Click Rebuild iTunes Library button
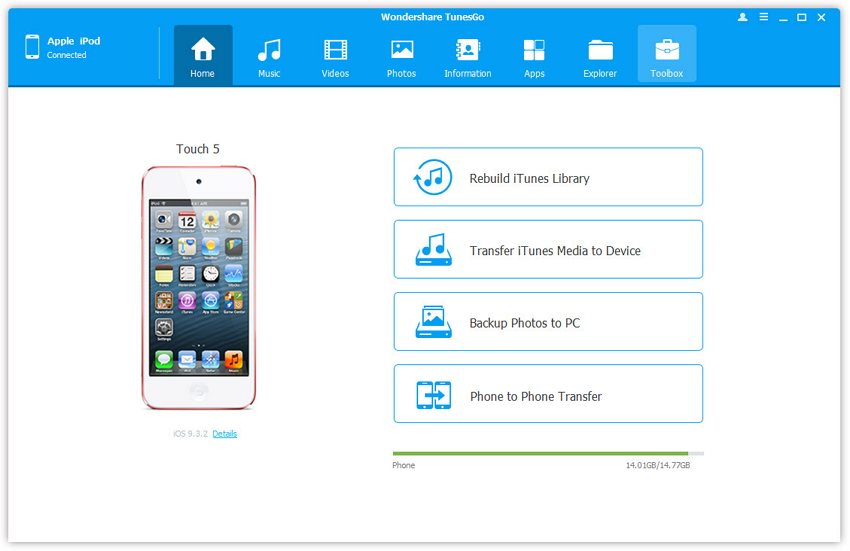 (x=548, y=178)
